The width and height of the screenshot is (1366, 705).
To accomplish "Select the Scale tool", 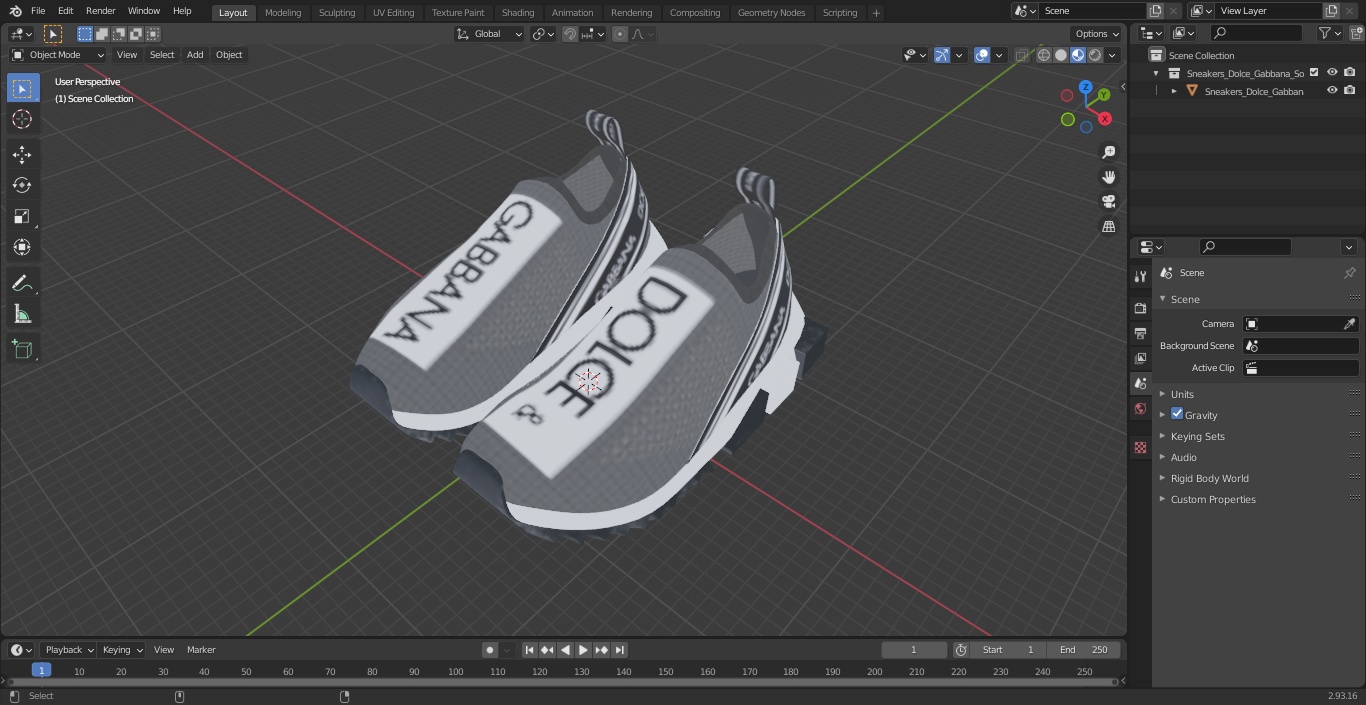I will click(22, 216).
